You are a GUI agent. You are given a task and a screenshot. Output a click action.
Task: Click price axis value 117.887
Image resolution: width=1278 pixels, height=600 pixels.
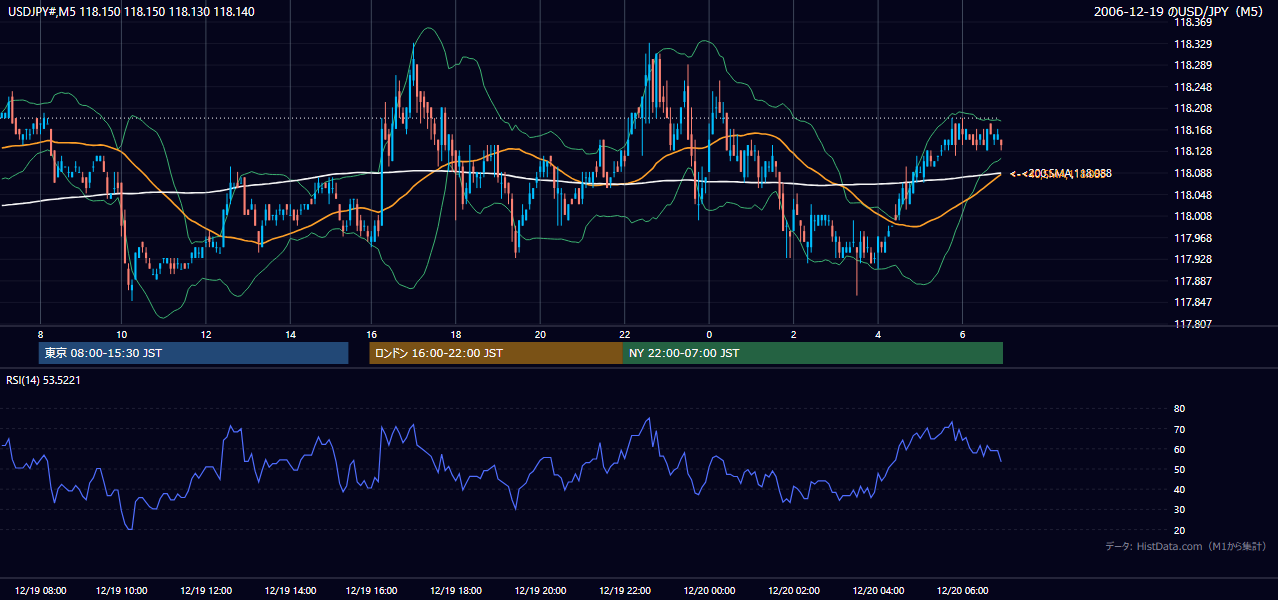coord(1193,281)
